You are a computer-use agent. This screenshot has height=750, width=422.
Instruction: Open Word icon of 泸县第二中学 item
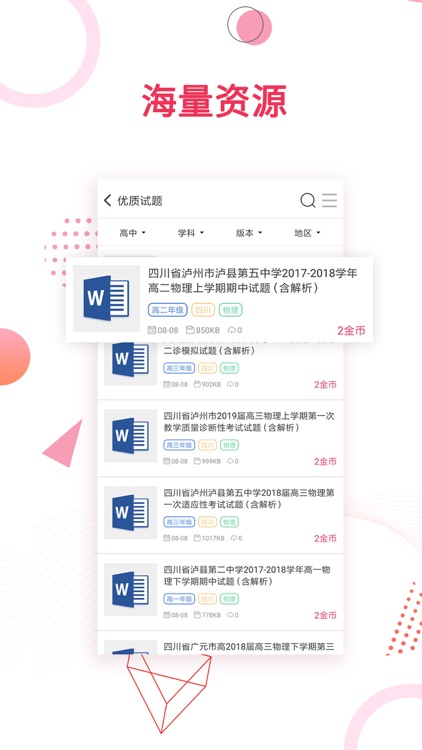(130, 590)
